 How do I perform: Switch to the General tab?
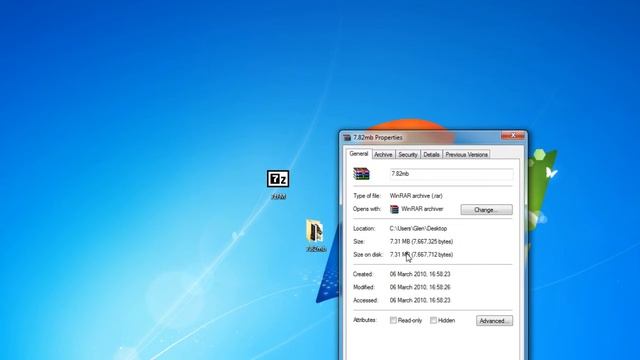[x=359, y=154]
